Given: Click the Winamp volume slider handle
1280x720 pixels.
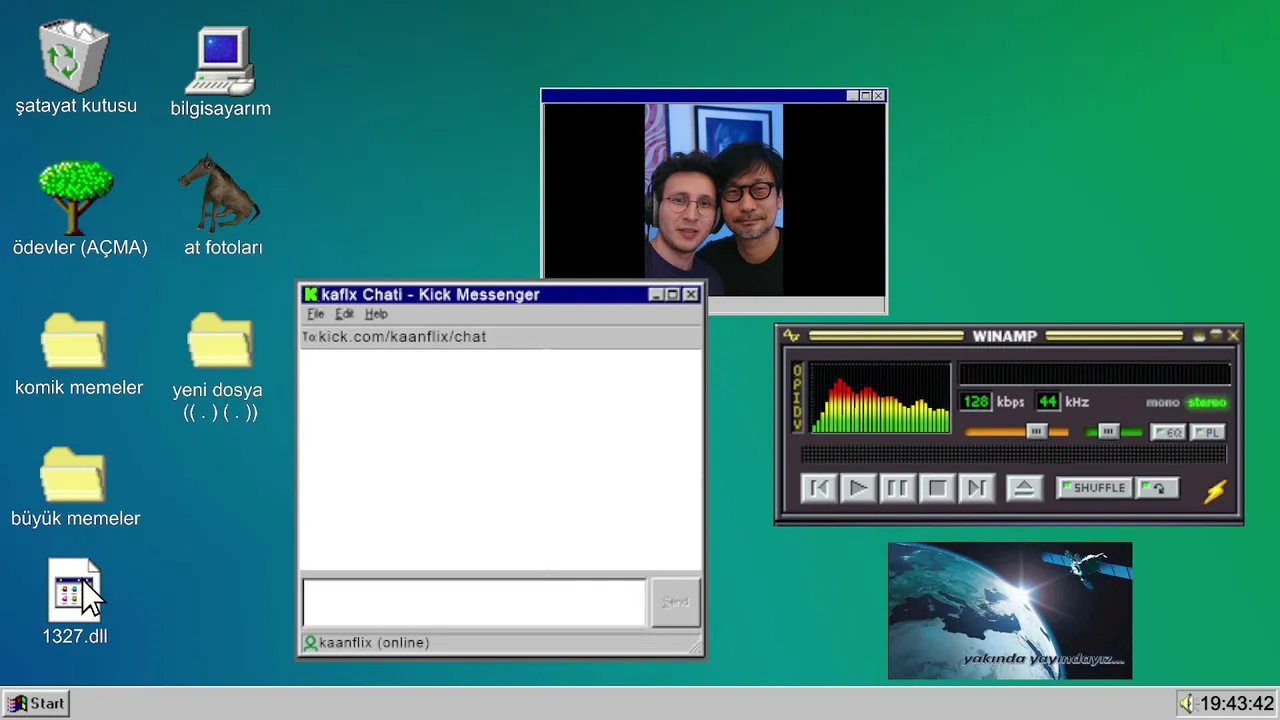Looking at the screenshot, I should pyautogui.click(x=1036, y=431).
